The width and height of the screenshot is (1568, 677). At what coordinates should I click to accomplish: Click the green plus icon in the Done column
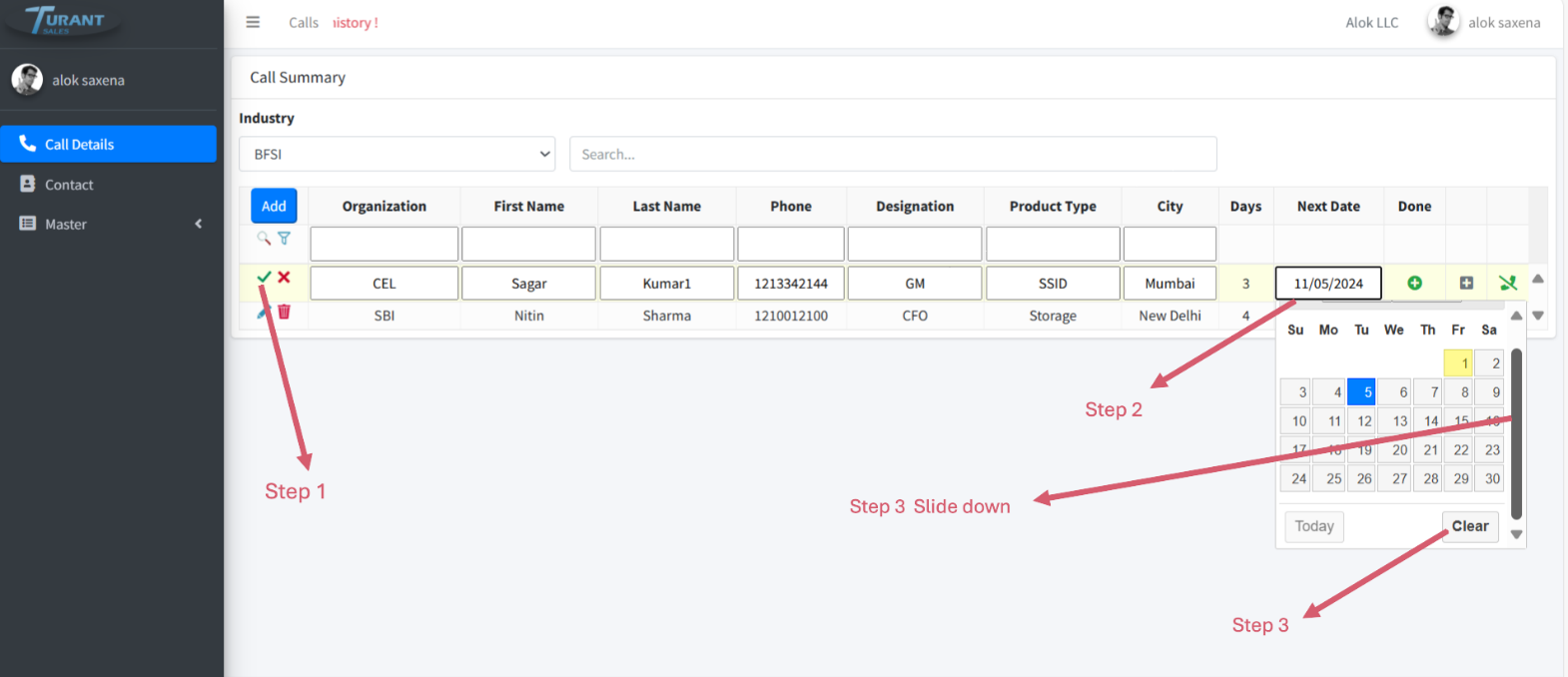(1414, 284)
